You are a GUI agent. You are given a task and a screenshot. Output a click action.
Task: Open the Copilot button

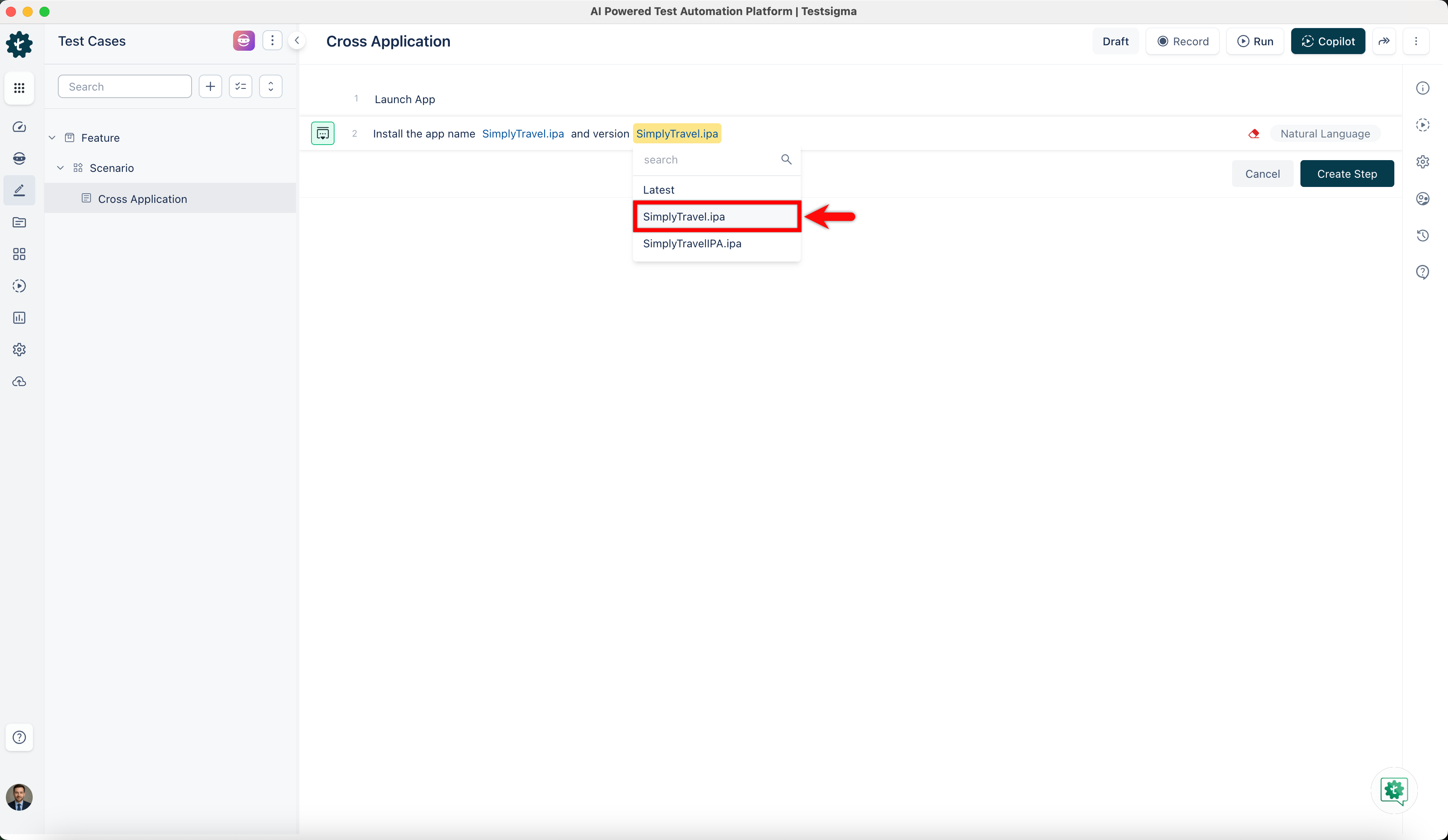(x=1328, y=41)
